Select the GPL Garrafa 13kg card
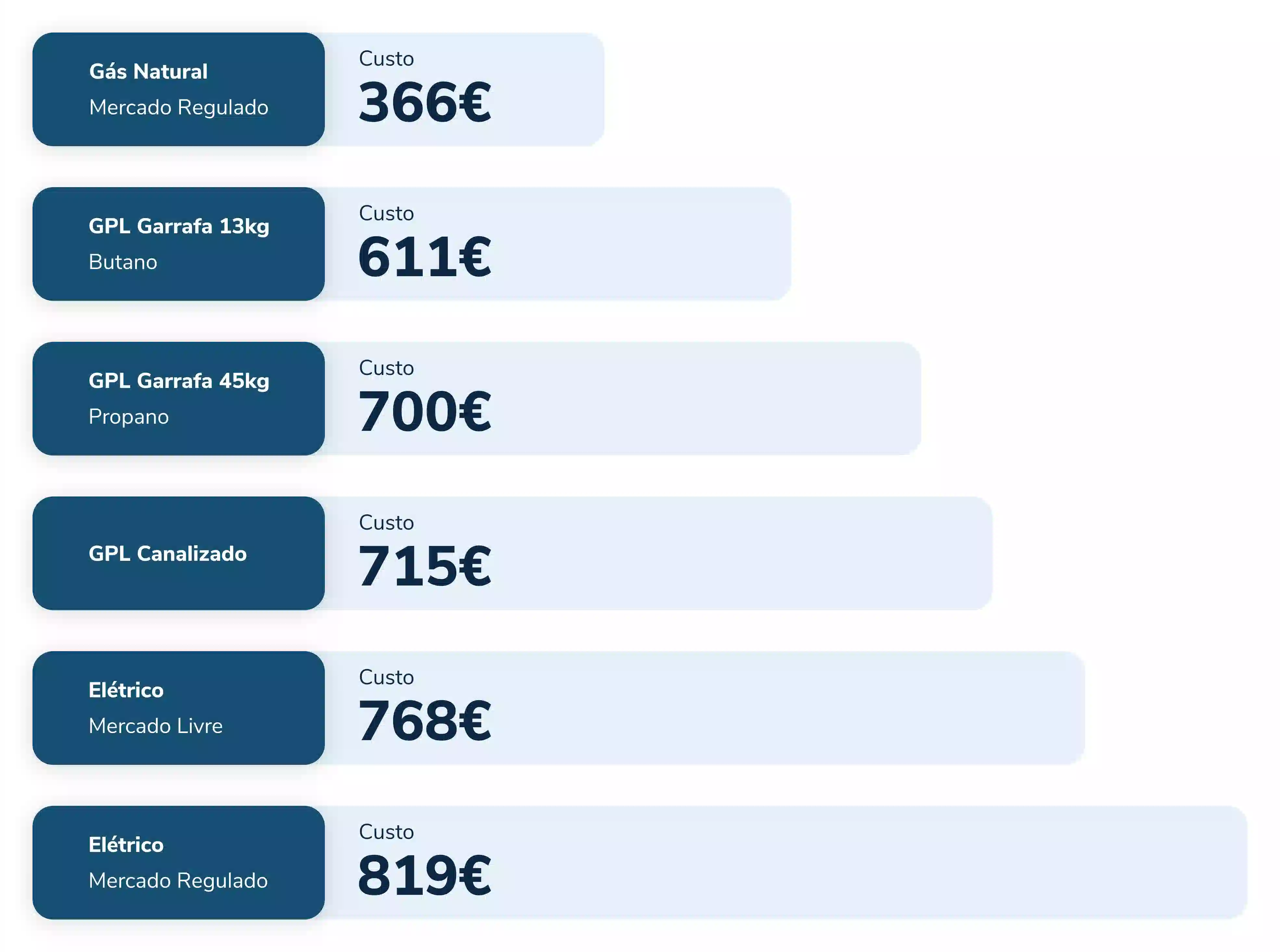 pos(178,244)
